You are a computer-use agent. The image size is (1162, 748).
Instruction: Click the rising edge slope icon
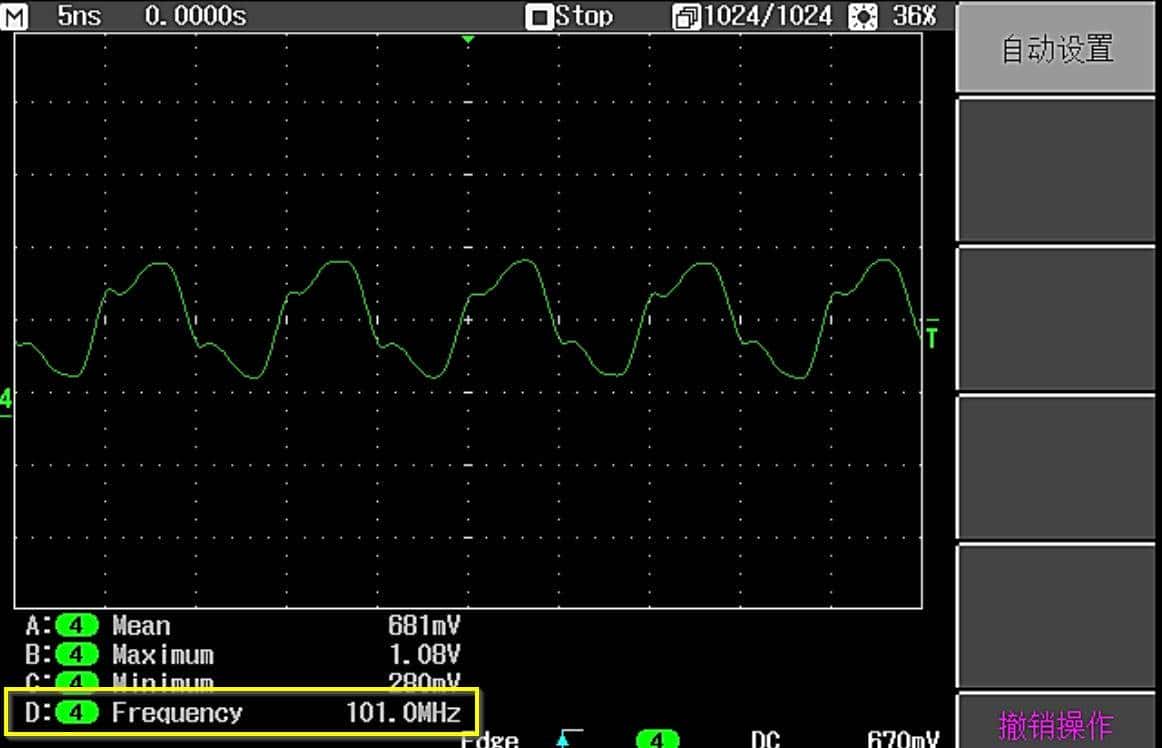[567, 739]
